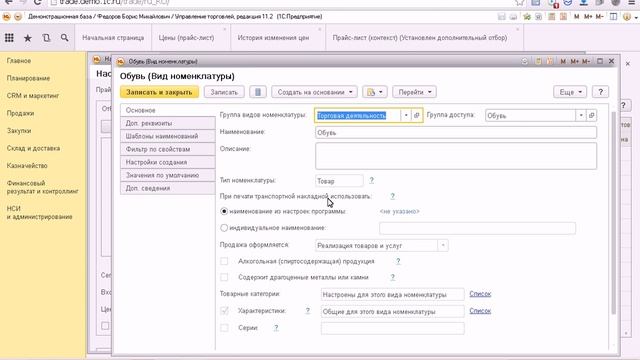640x360 pixels.
Task: Open the calendar from top system toolbar
Action: tap(563, 17)
